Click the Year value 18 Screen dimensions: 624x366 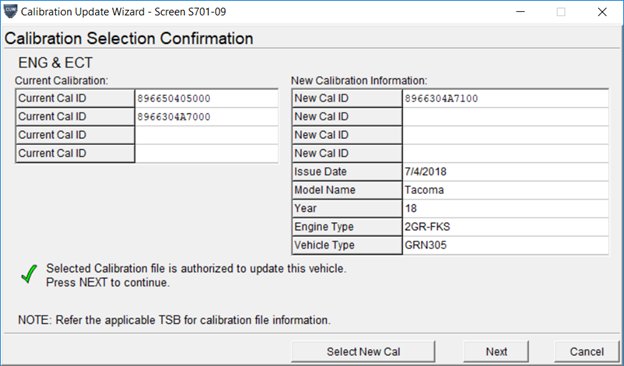click(505, 208)
